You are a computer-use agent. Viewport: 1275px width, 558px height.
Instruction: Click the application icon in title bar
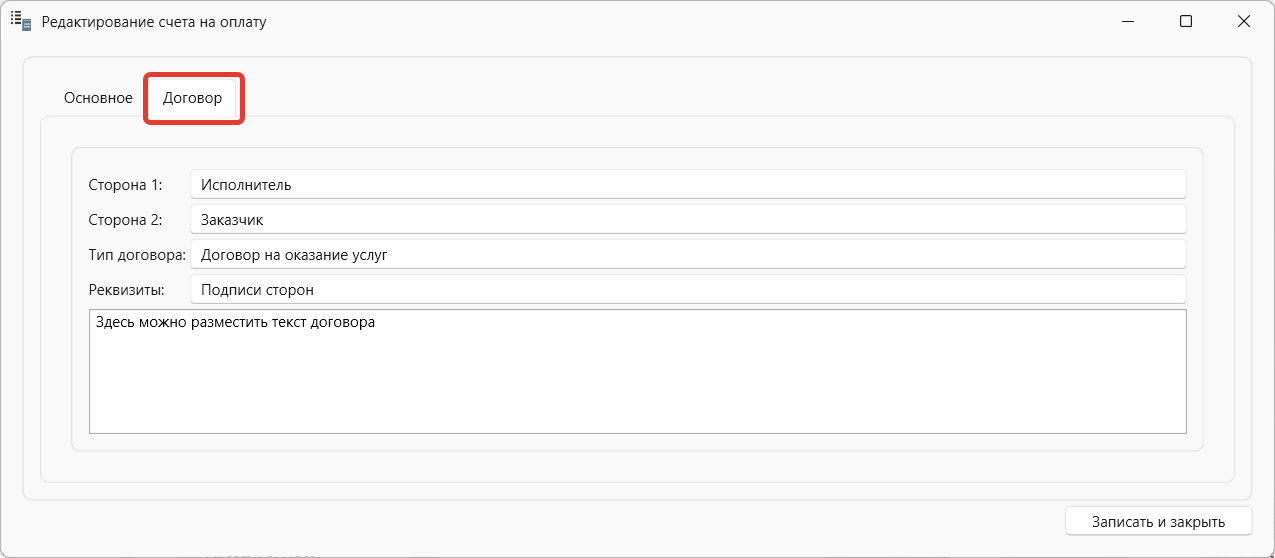coord(21,21)
